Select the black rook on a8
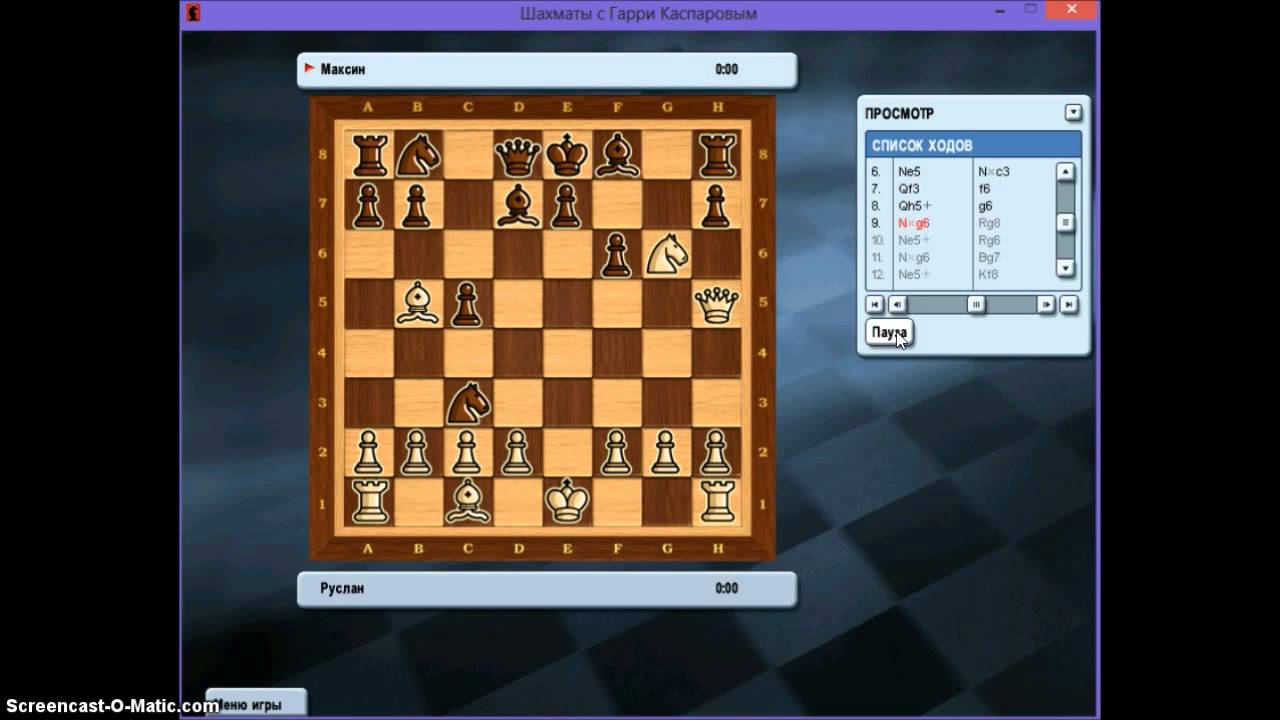 point(369,155)
